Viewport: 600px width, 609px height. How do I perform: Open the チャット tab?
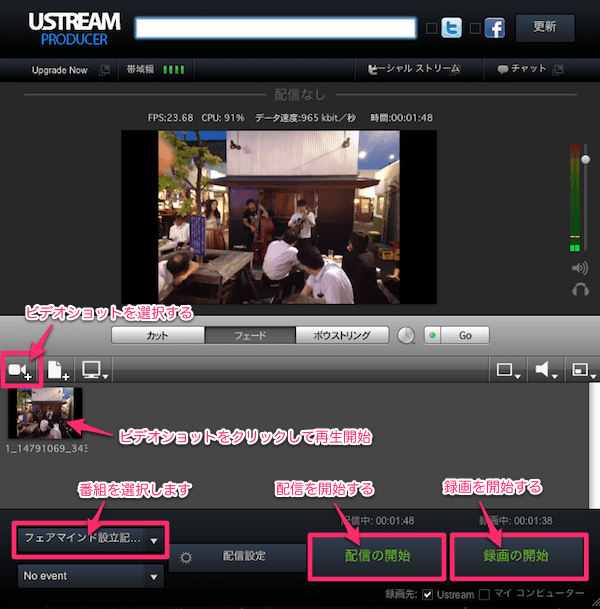click(x=530, y=70)
